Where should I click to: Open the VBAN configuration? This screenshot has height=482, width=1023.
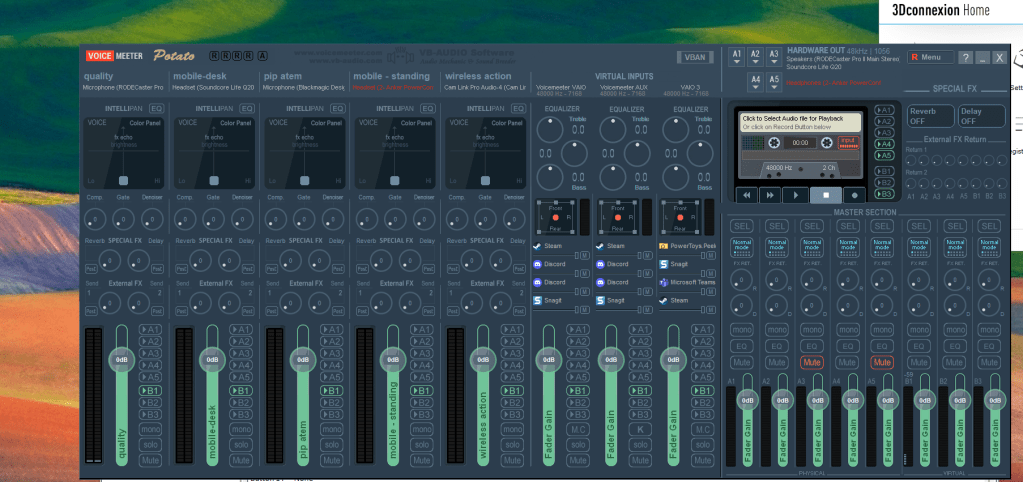point(694,57)
